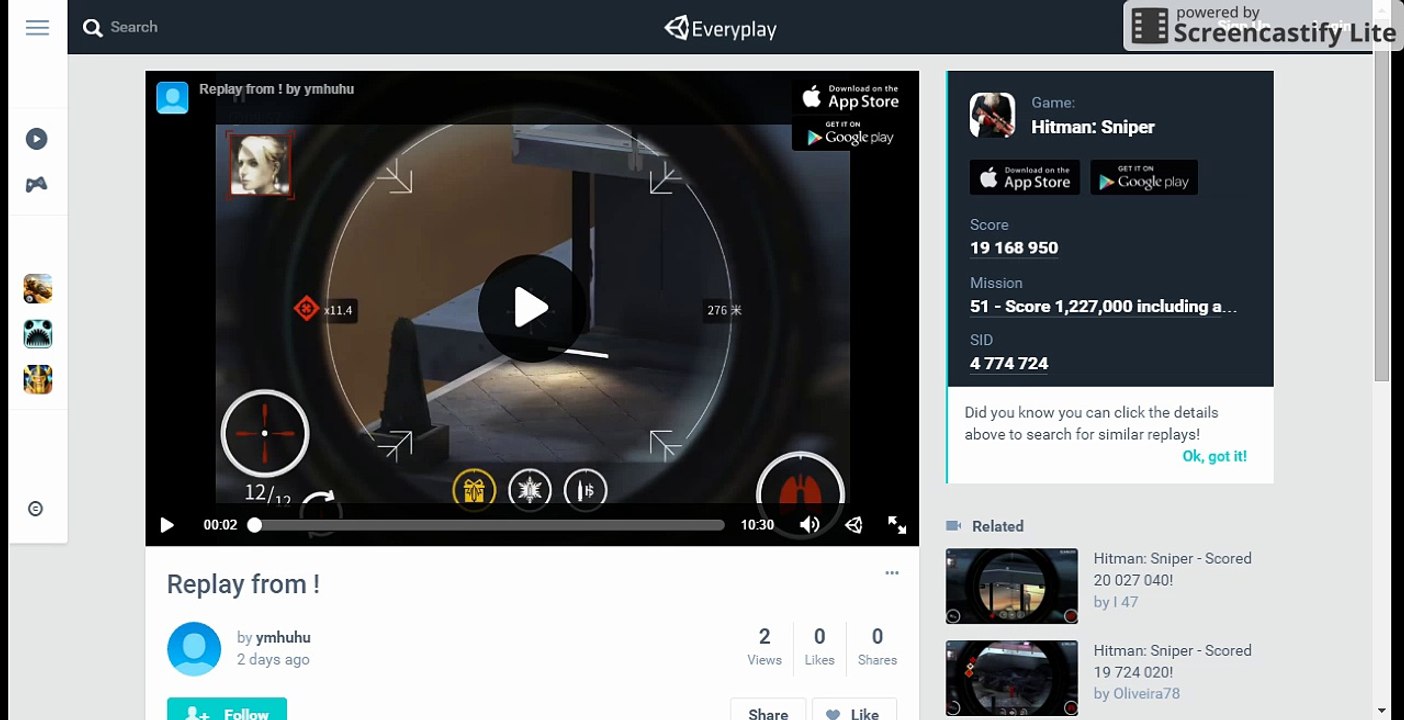Open related video thumbnail scored 19 724 020

(x=1012, y=678)
